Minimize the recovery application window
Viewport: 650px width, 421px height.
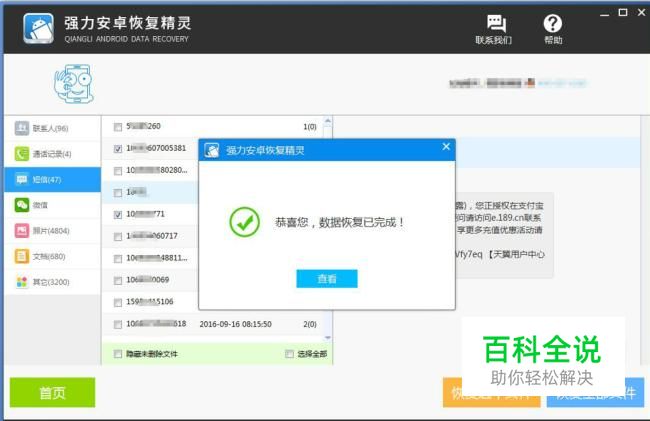604,13
